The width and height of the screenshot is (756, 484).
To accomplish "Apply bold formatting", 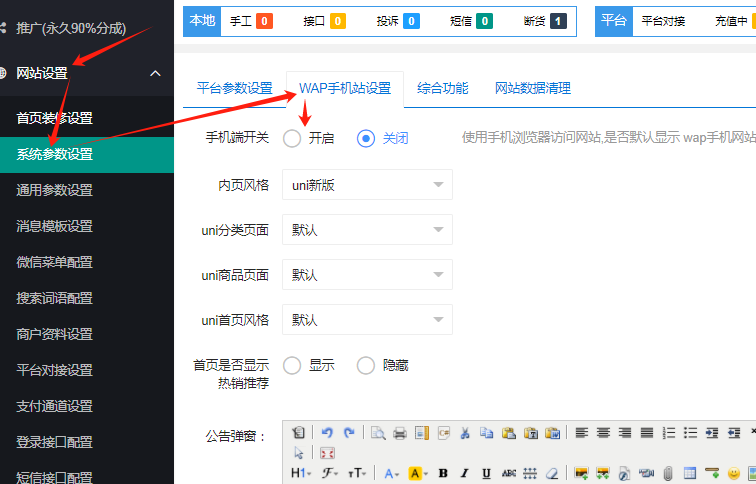I will (x=443, y=473).
